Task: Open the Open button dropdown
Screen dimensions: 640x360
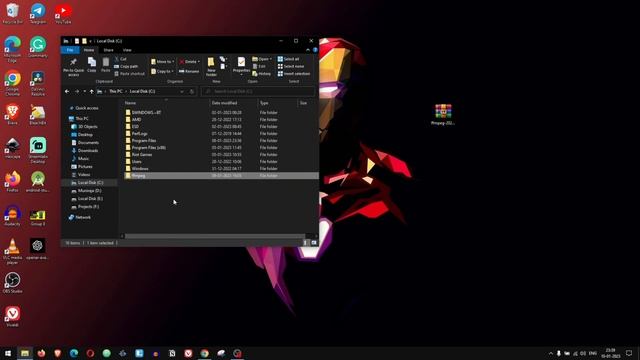Action: point(262,59)
